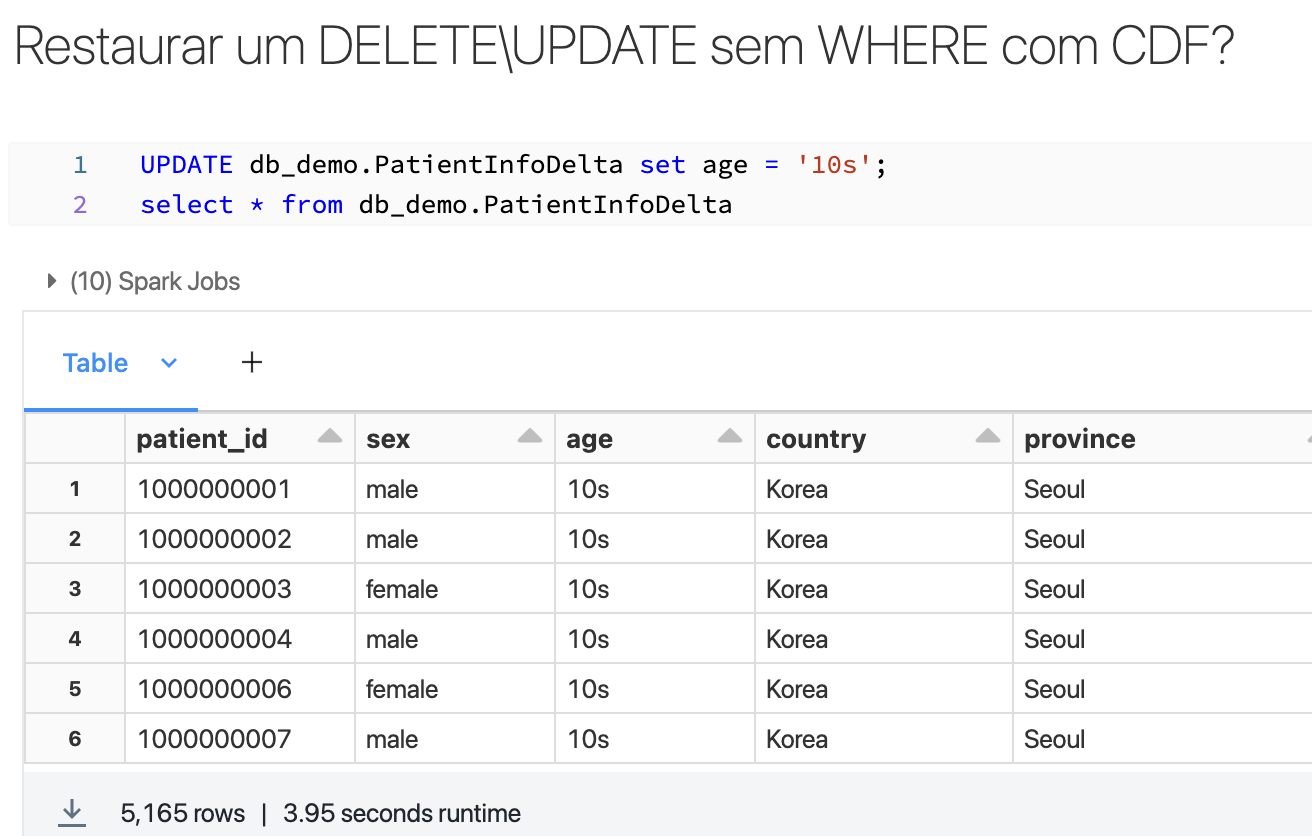Screen dimensions: 1312x836
Task: Click the sort arrow for sex column
Action: (530, 436)
